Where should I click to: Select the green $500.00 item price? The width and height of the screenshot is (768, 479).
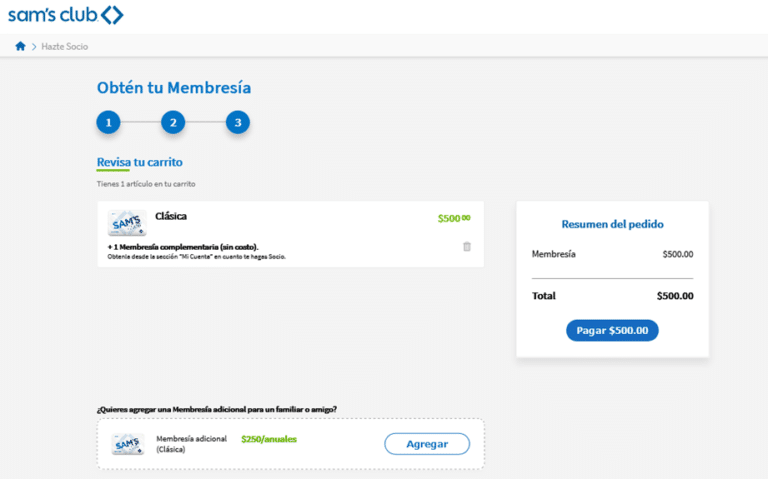(454, 218)
